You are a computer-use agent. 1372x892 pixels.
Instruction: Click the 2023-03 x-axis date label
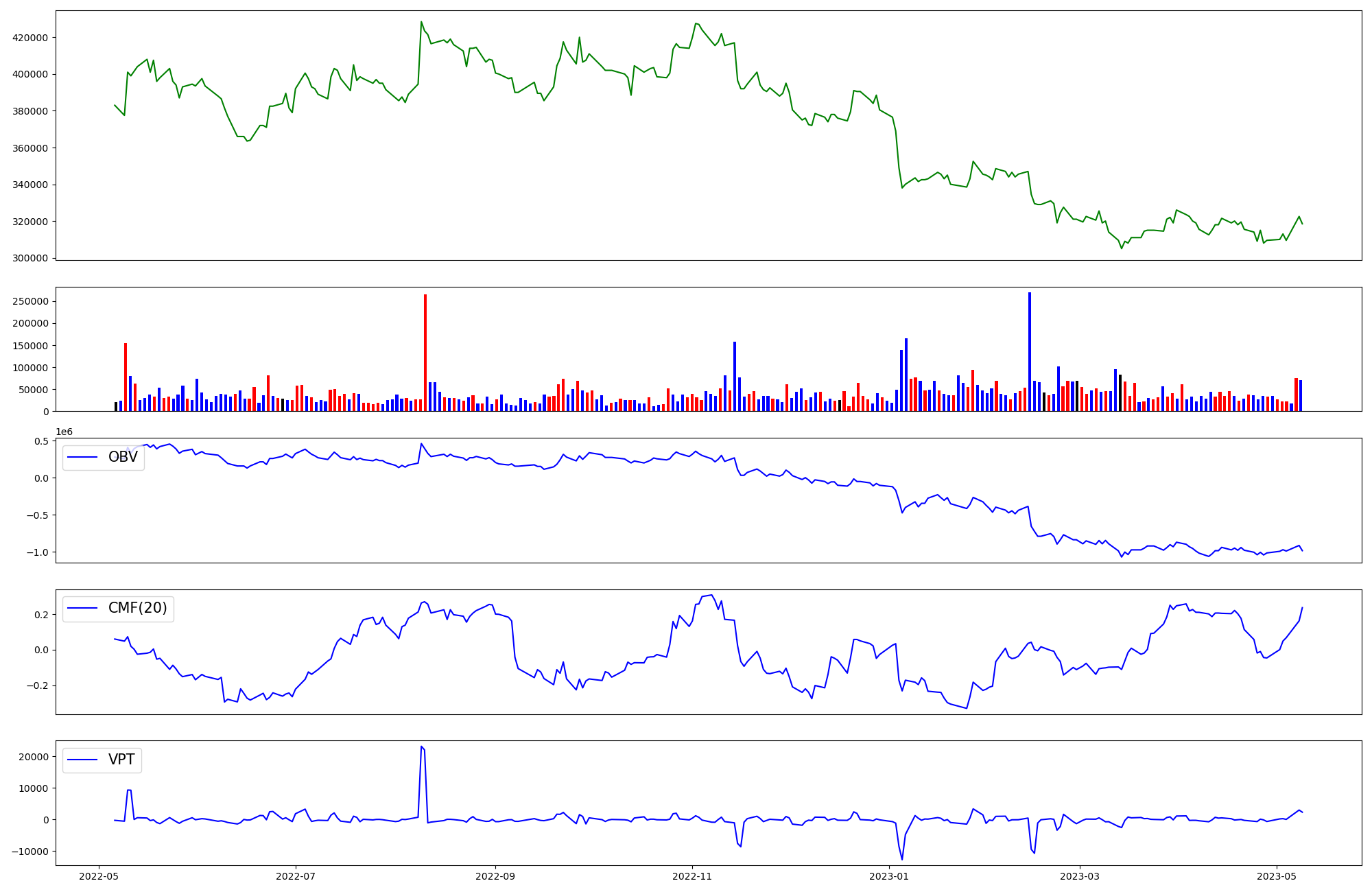pos(1080,876)
